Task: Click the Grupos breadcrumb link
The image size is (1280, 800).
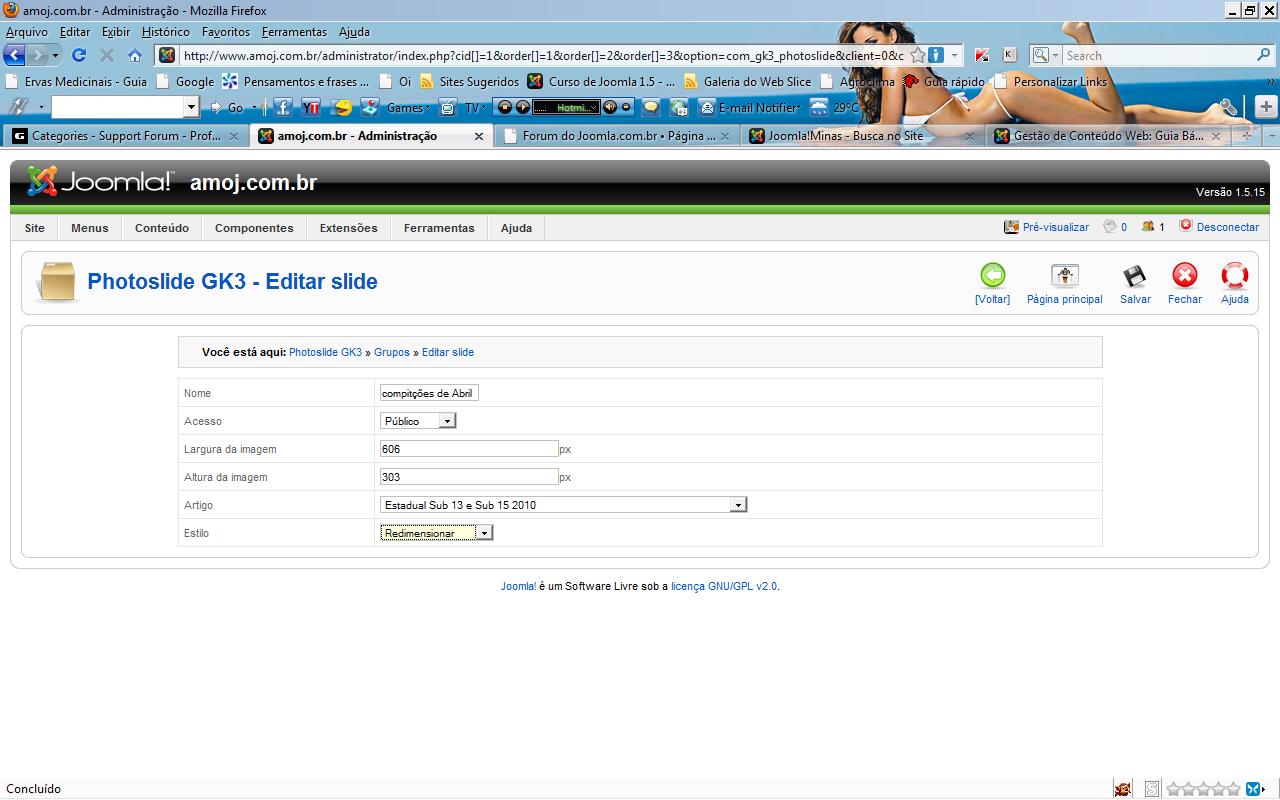Action: tap(392, 353)
